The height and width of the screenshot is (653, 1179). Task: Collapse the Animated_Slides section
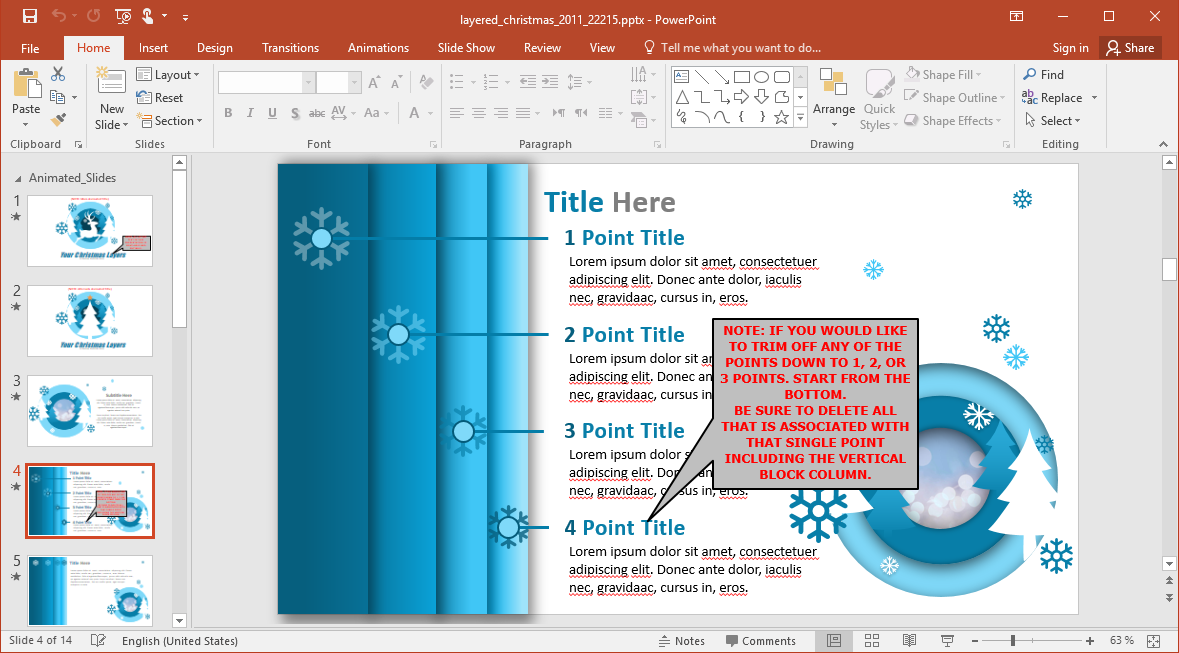tap(18, 178)
